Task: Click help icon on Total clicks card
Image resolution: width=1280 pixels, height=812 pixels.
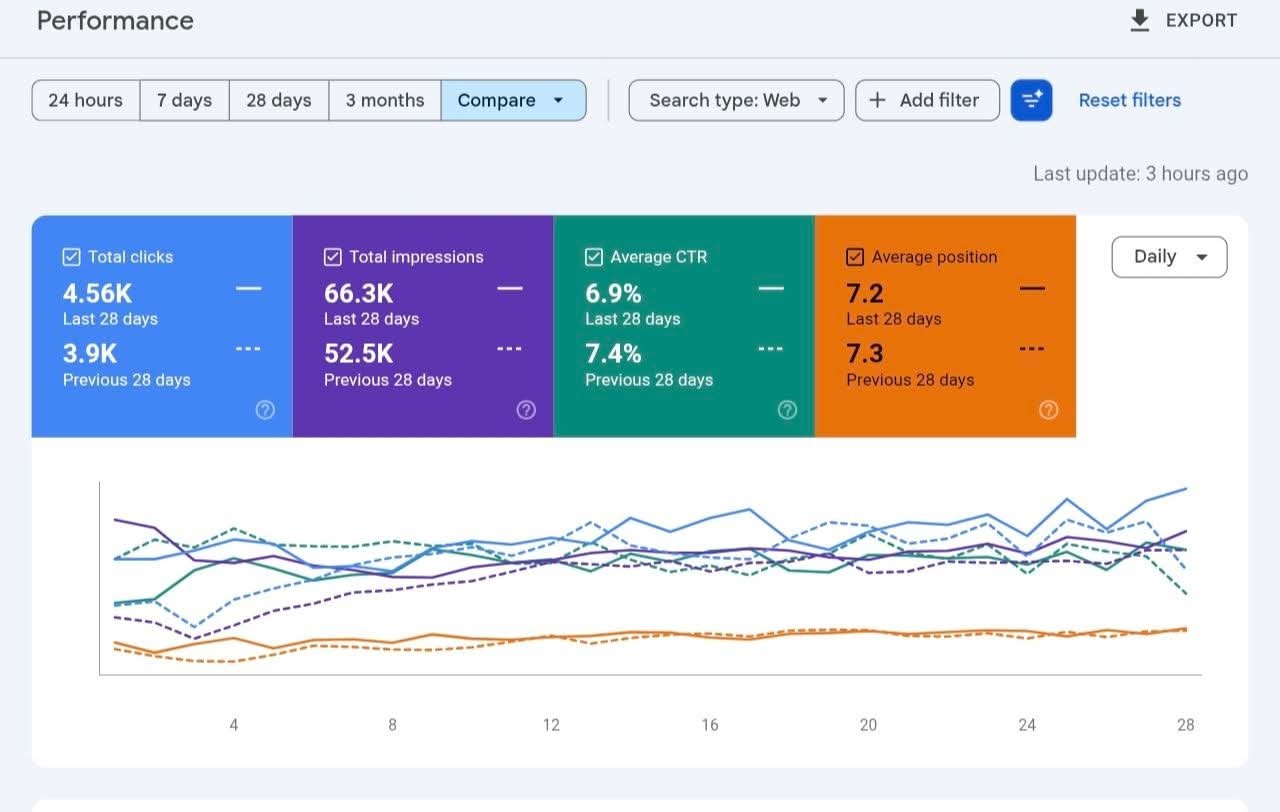Action: click(265, 409)
